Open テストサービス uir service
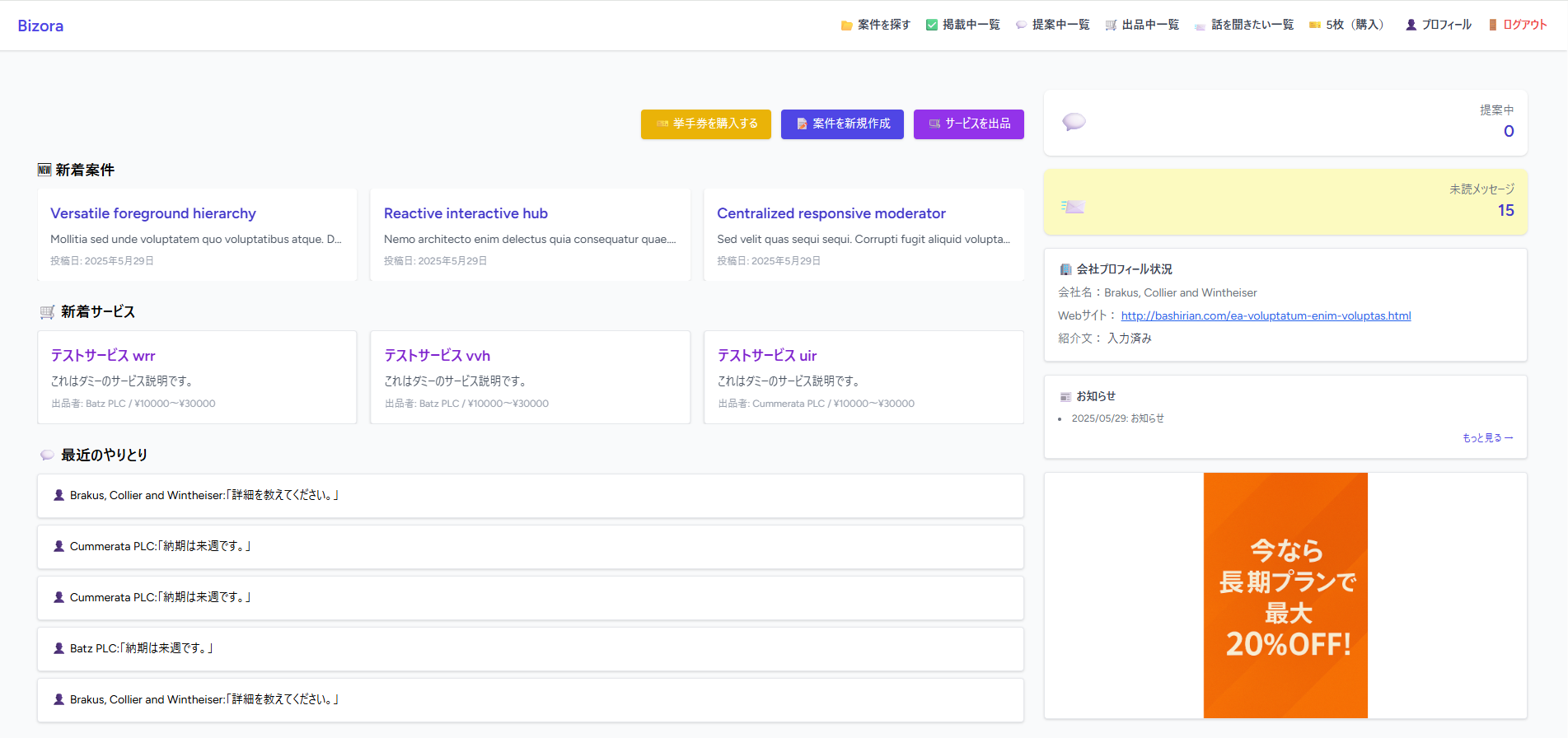Viewport: 1568px width, 738px height. pyautogui.click(x=767, y=356)
